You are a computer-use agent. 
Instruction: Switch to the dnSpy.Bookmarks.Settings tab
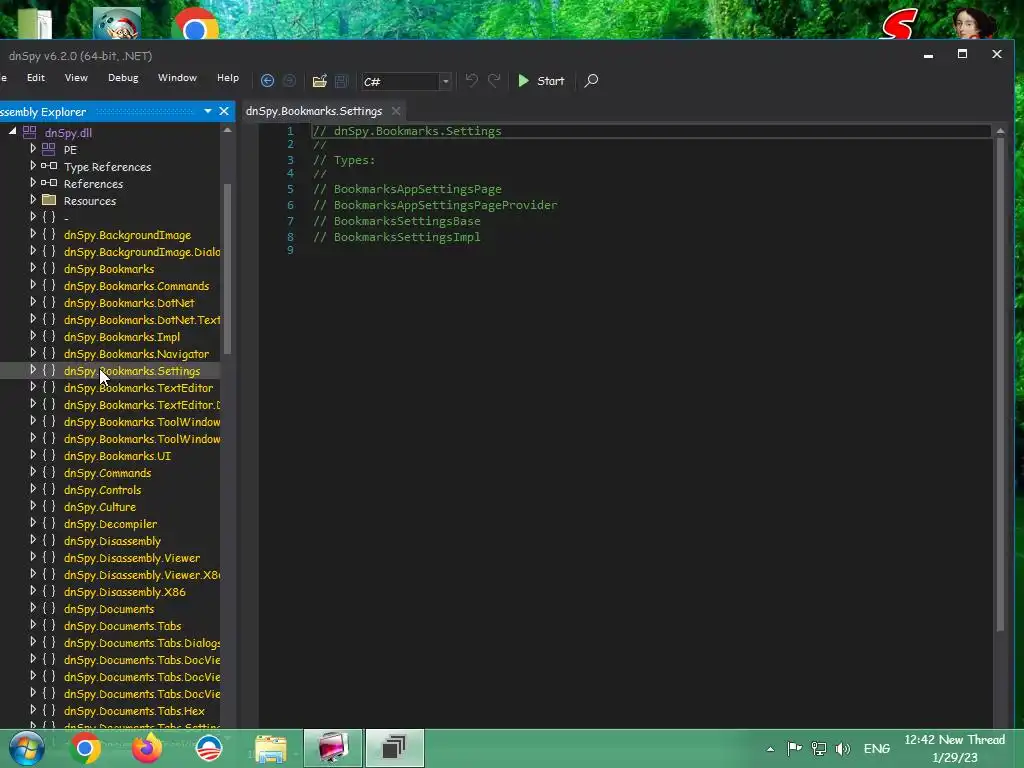(x=314, y=111)
